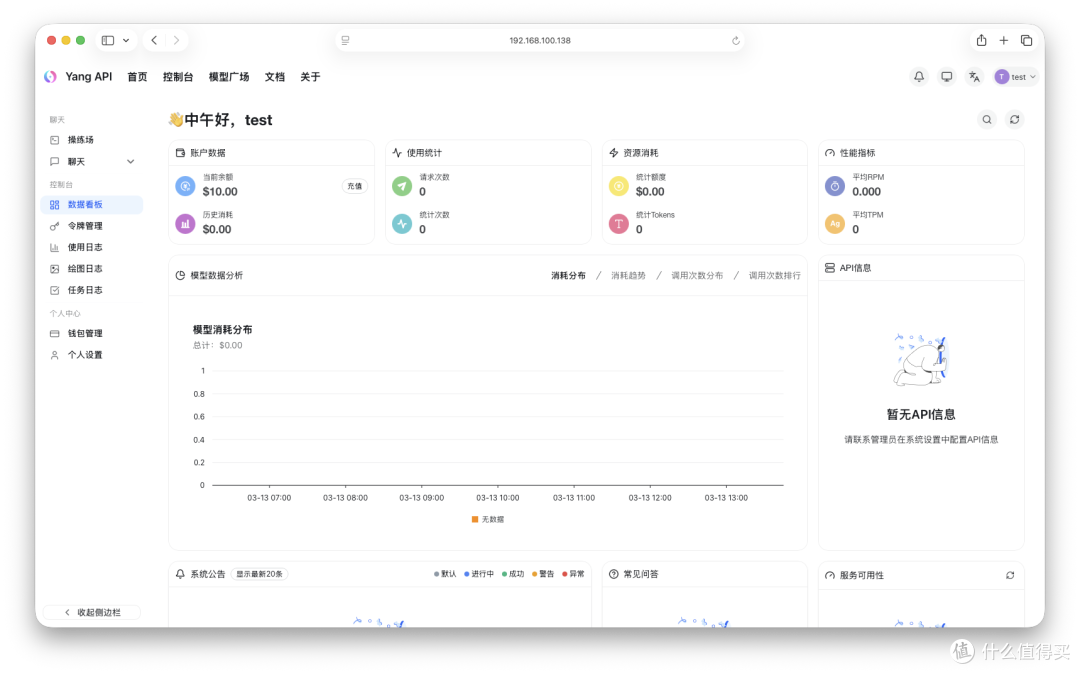The height and width of the screenshot is (674, 1080).
Task: Click the 历史消耗 purple icon
Action: [x=185, y=224]
